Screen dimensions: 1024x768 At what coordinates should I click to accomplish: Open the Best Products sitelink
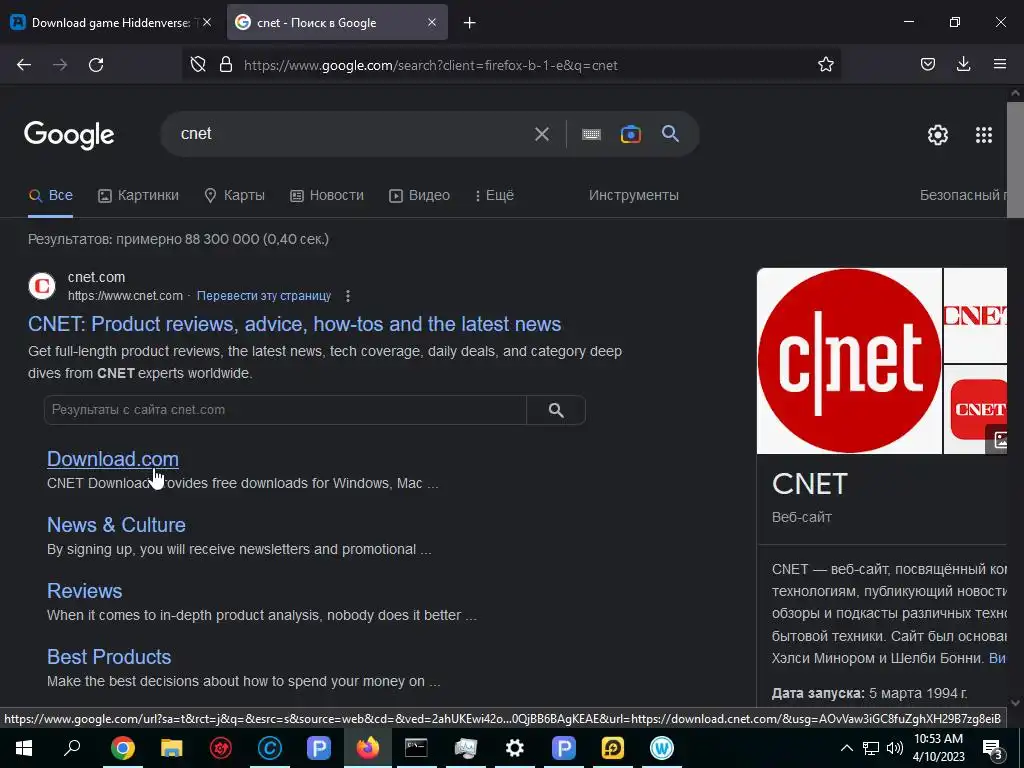point(109,657)
